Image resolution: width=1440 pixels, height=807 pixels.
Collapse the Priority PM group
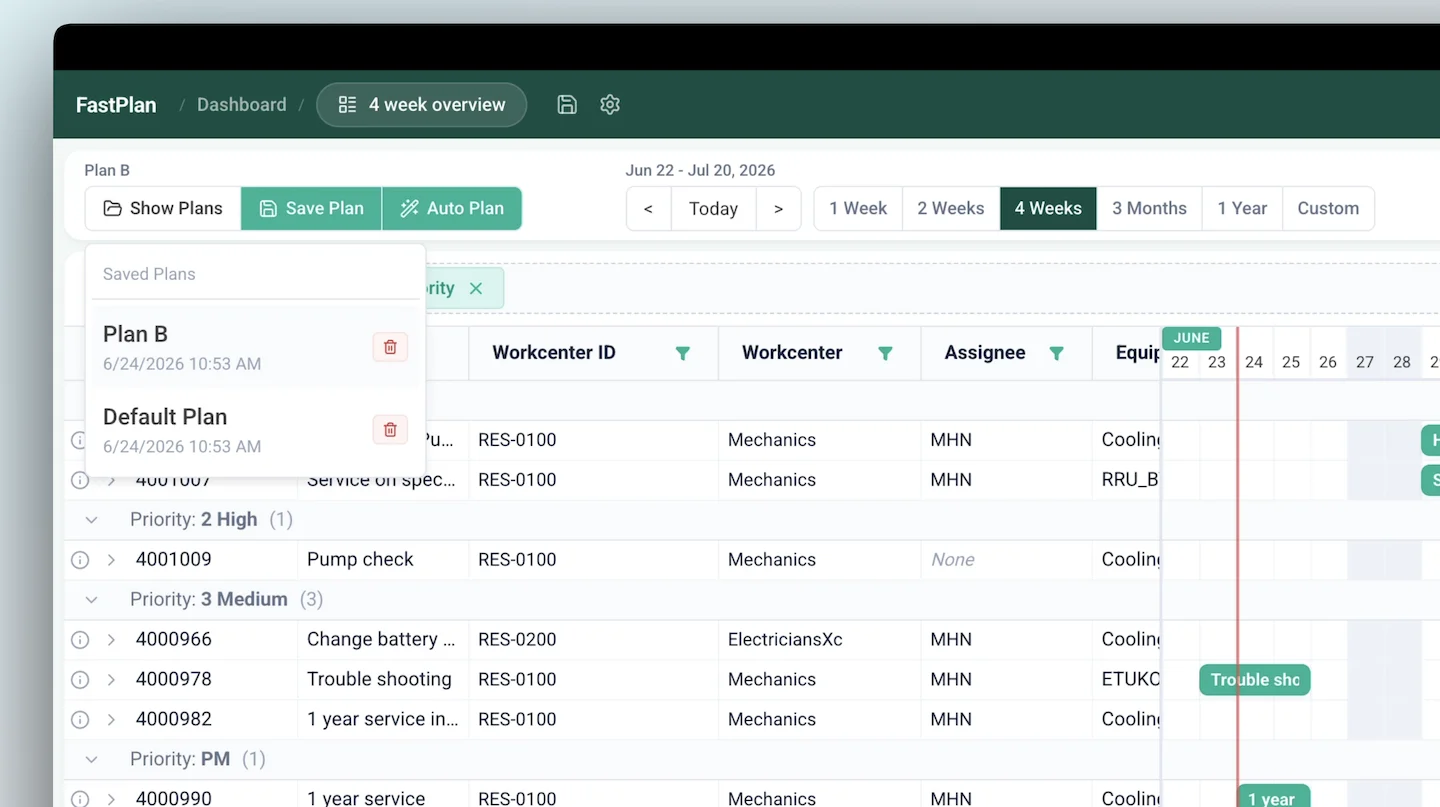coord(91,760)
